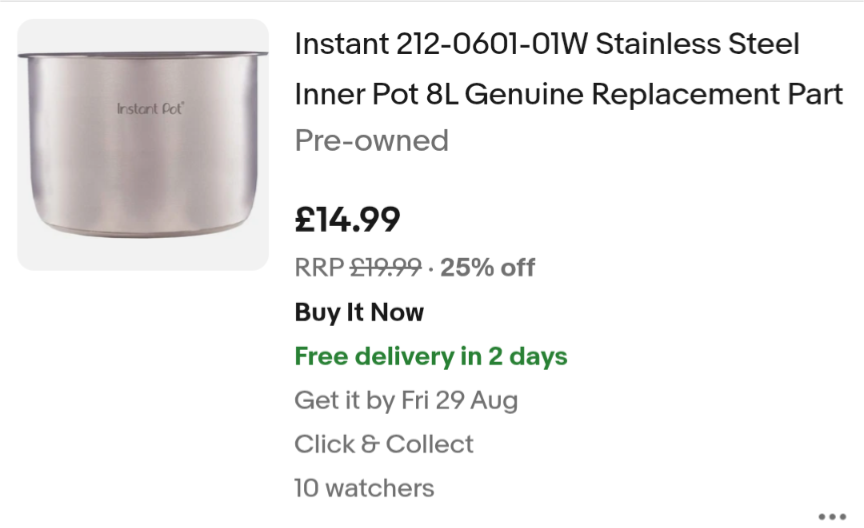
Task: Click the '10 watchers' count
Action: (x=364, y=488)
